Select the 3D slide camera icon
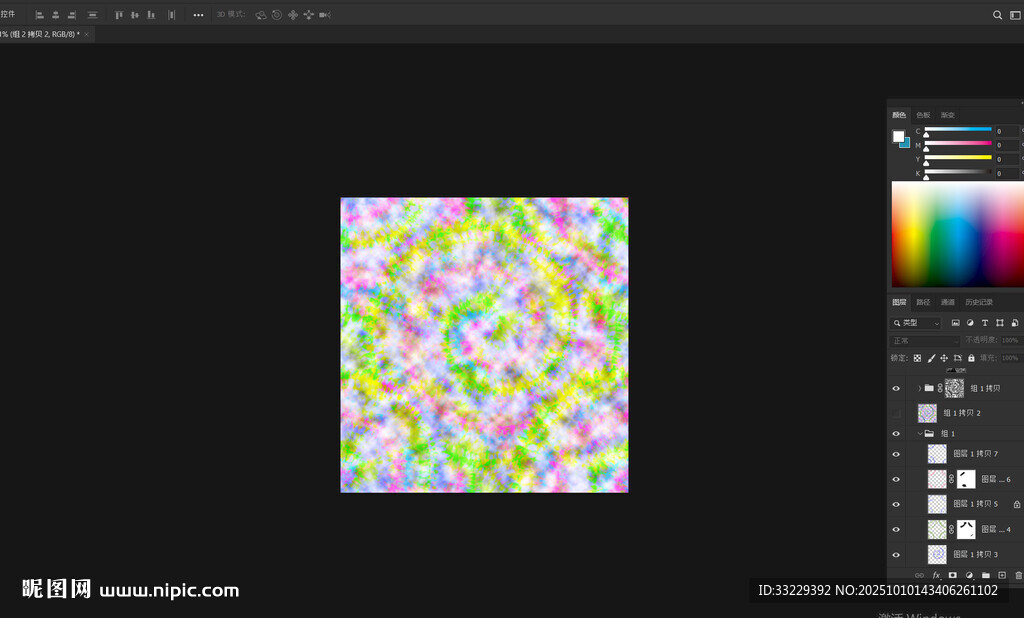 pyautogui.click(x=308, y=14)
